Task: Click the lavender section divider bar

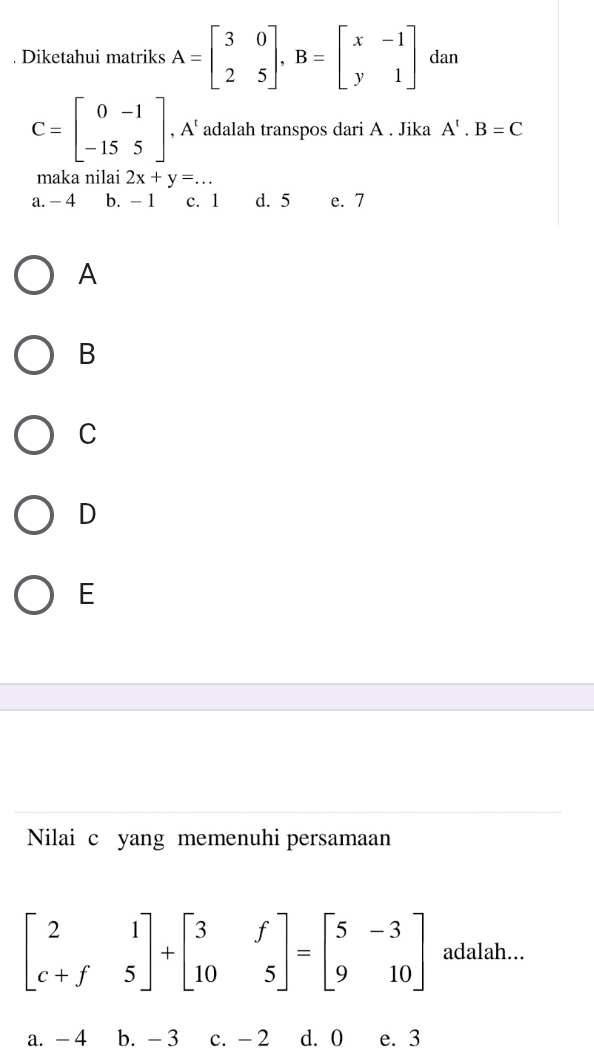Action: 297,697
